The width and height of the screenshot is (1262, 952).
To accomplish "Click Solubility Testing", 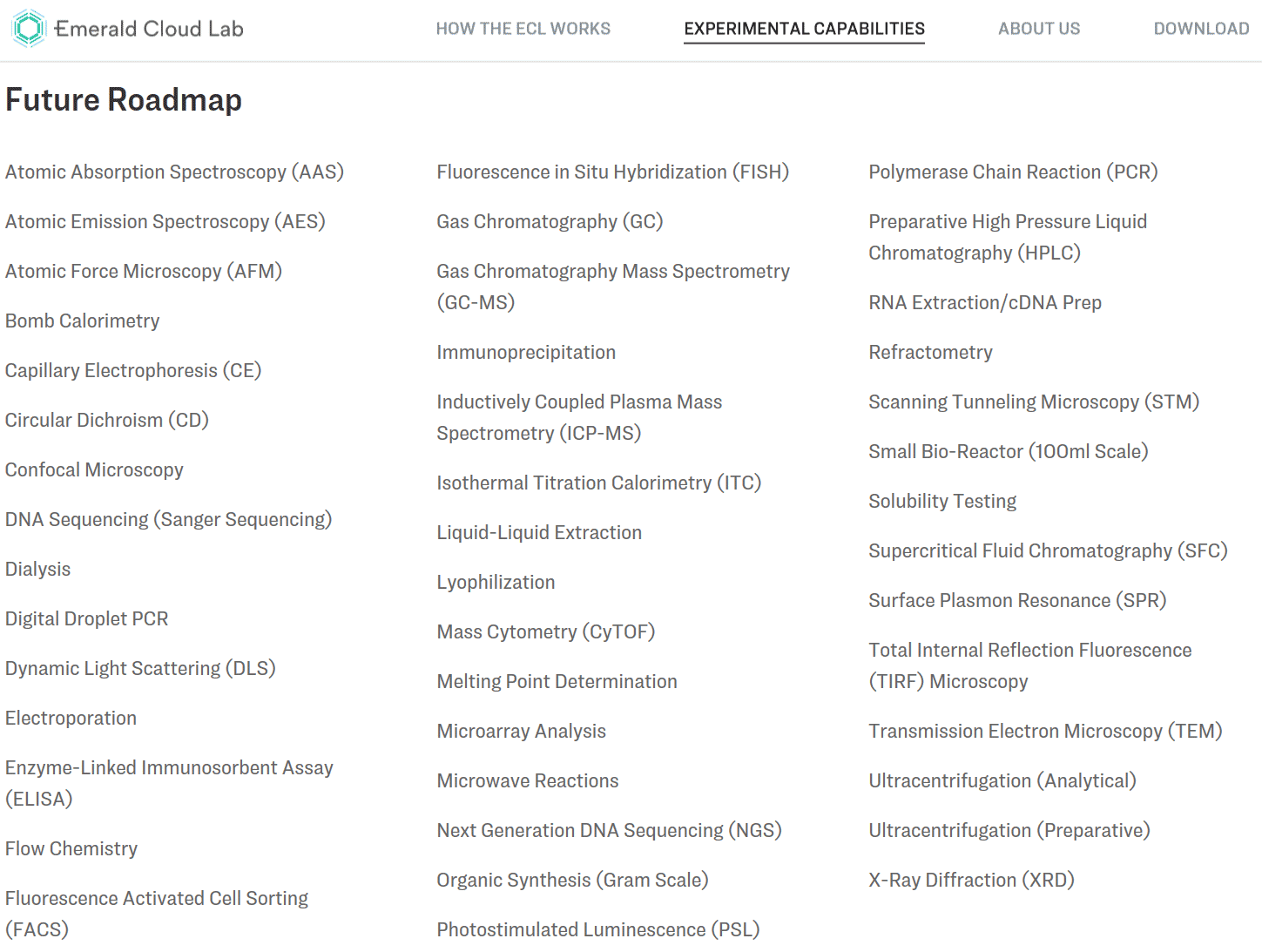I will click(942, 502).
